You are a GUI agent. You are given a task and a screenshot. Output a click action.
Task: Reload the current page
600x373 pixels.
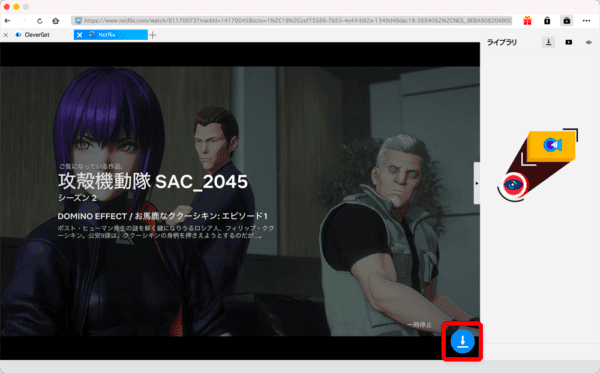coord(39,21)
